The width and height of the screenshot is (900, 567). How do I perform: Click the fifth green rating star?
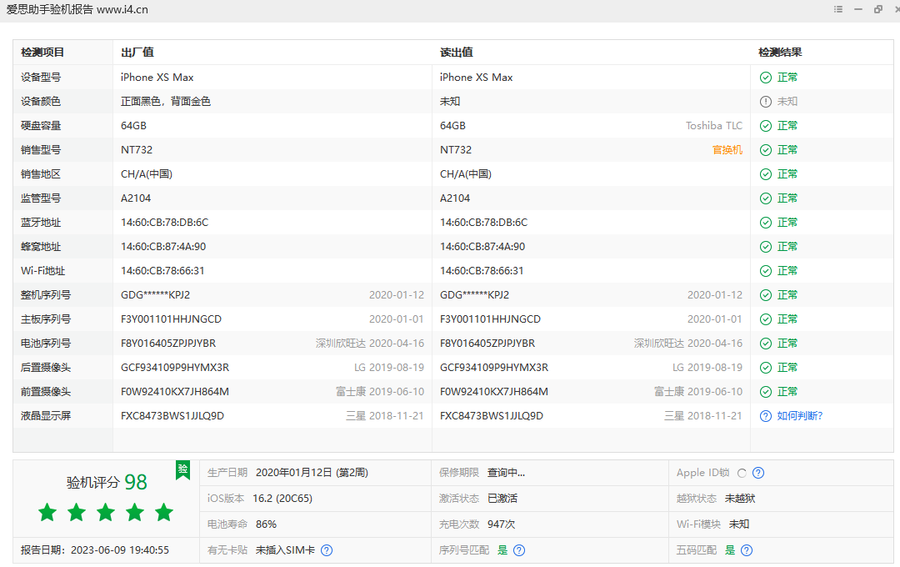point(164,512)
